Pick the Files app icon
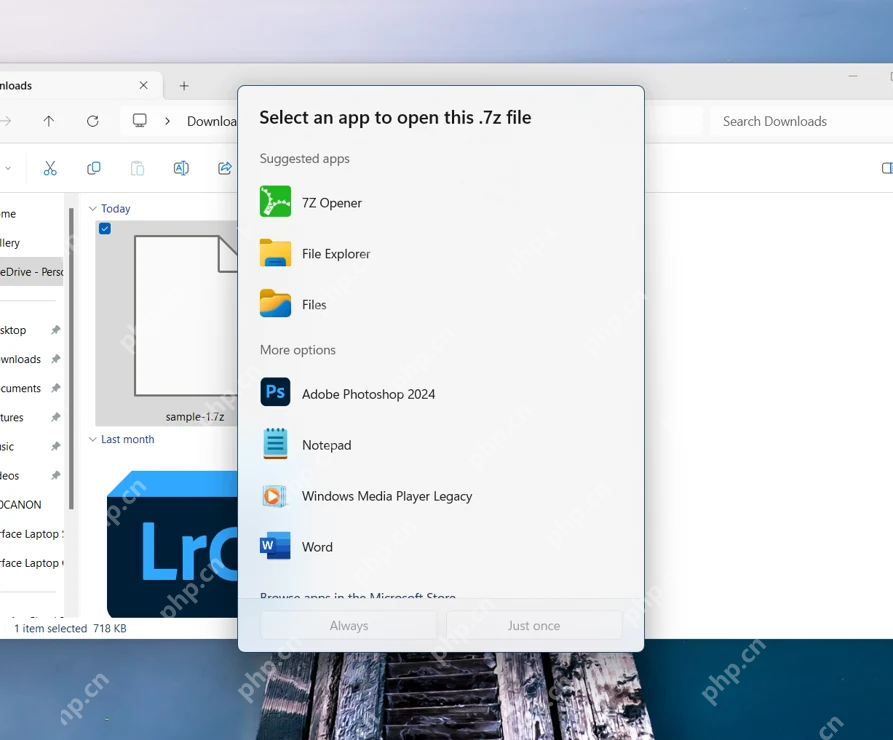 pyautogui.click(x=275, y=303)
